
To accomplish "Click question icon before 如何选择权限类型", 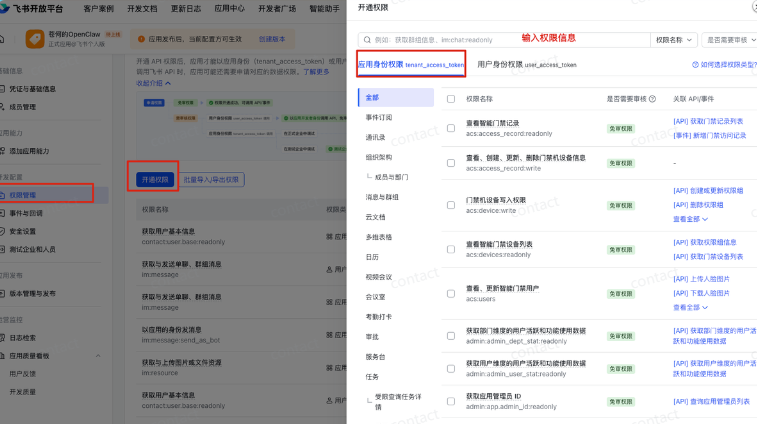I will pyautogui.click(x=695, y=64).
